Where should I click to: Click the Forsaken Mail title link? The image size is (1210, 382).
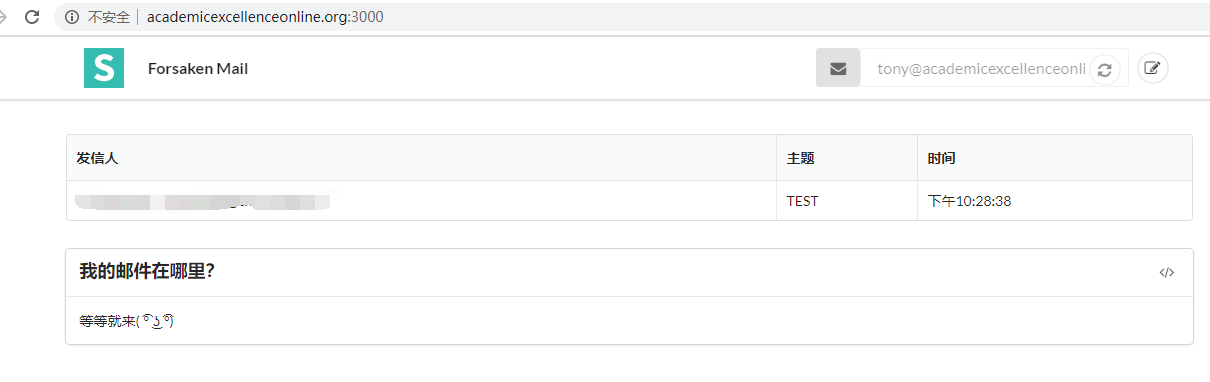[198, 69]
